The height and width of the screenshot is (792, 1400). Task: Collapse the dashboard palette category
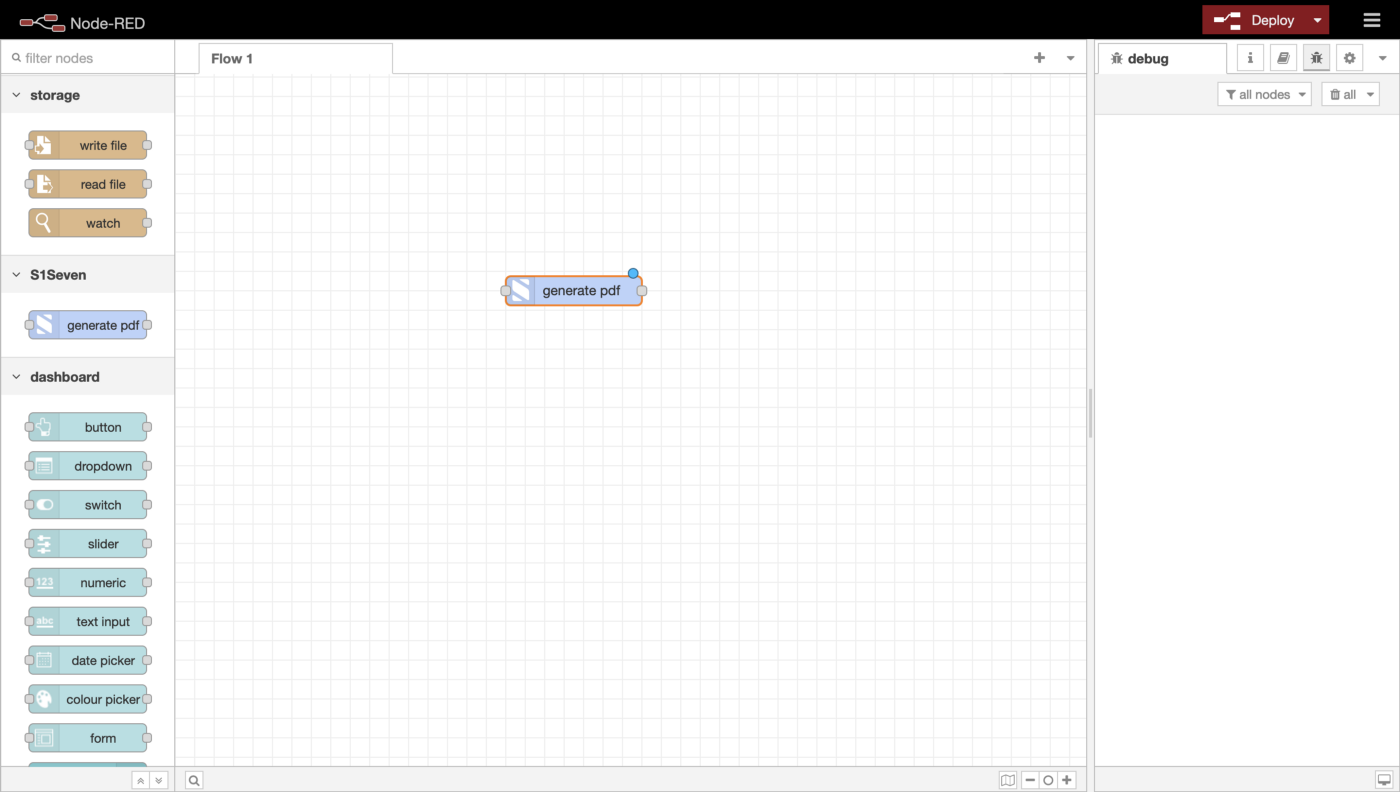[x=17, y=377]
